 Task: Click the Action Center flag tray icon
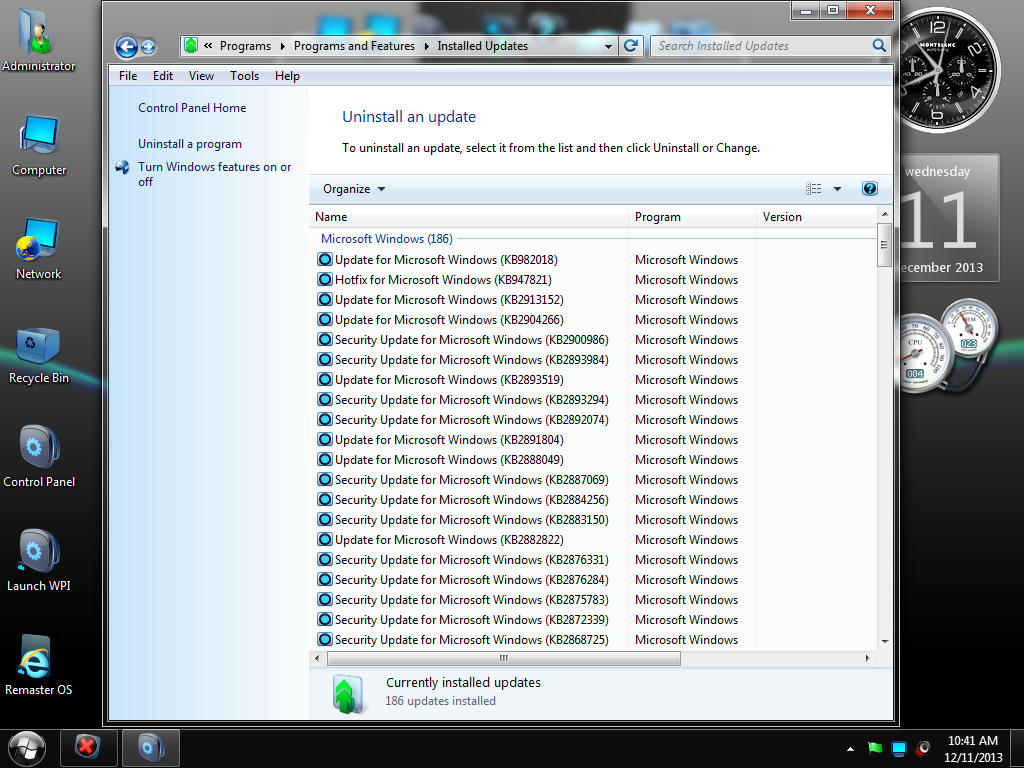pos(875,748)
